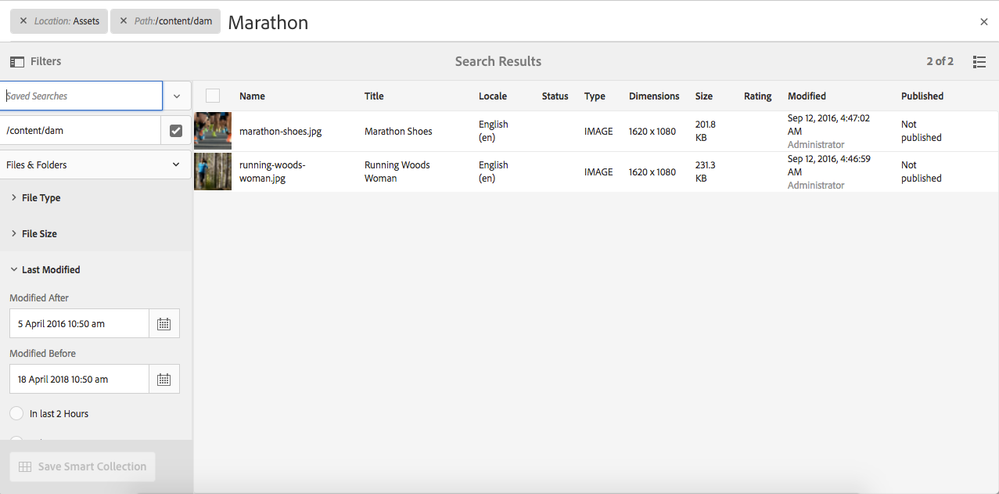999x494 pixels.
Task: Sort results by the Modified column header
Action: 806,97
